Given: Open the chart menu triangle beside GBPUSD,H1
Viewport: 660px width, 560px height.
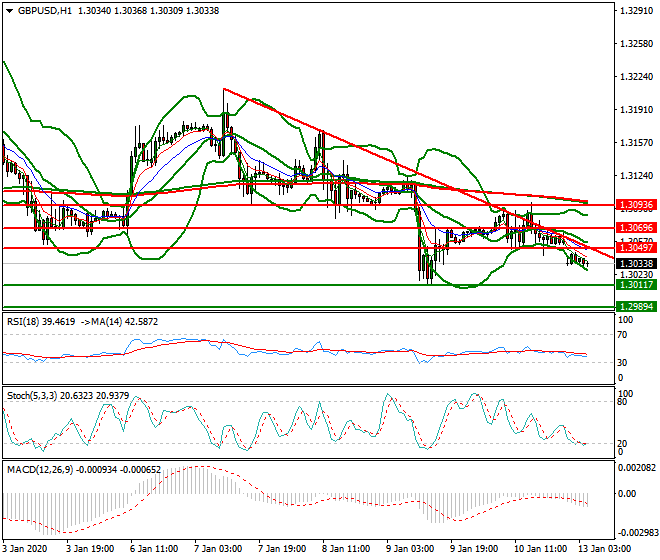Looking at the screenshot, I should (10, 11).
